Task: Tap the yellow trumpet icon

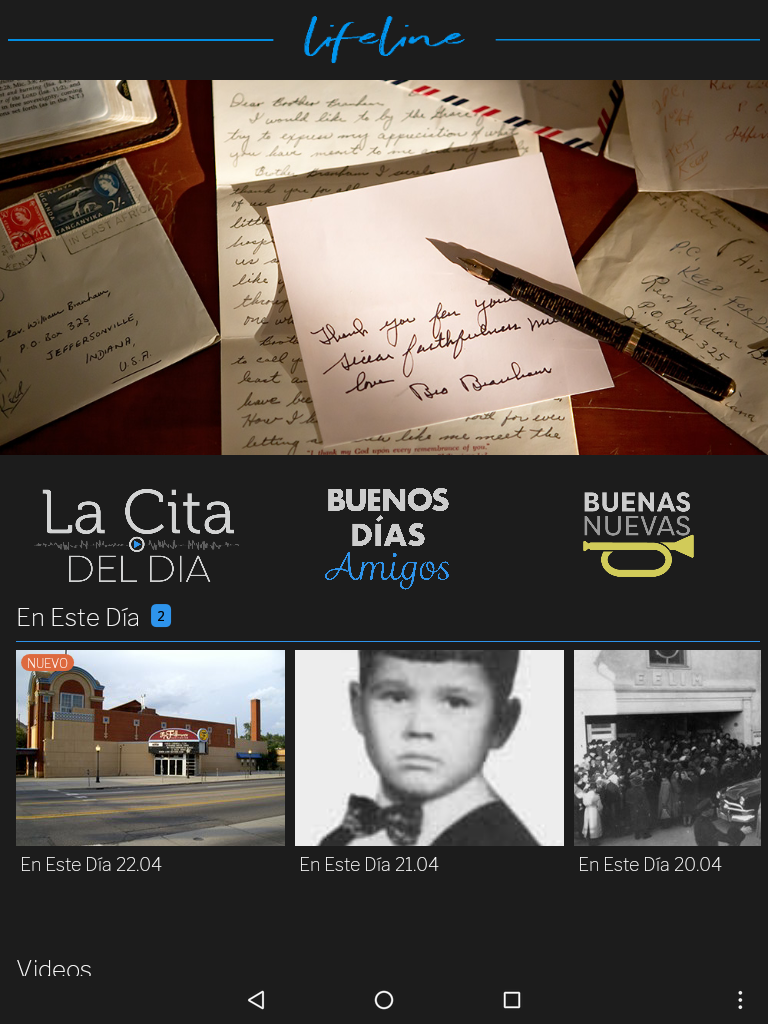Action: pyautogui.click(x=638, y=557)
